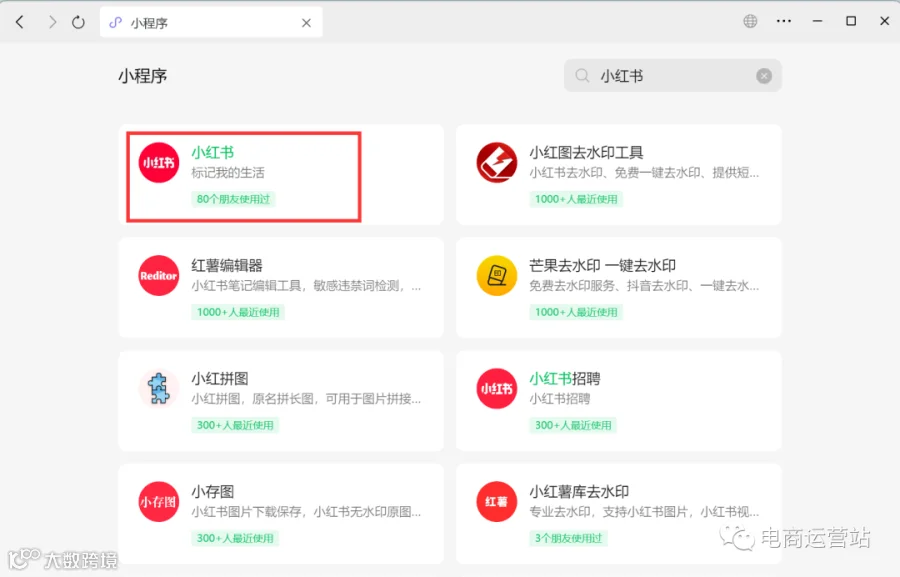Click the 80个朋友使用过 tag

(x=233, y=199)
